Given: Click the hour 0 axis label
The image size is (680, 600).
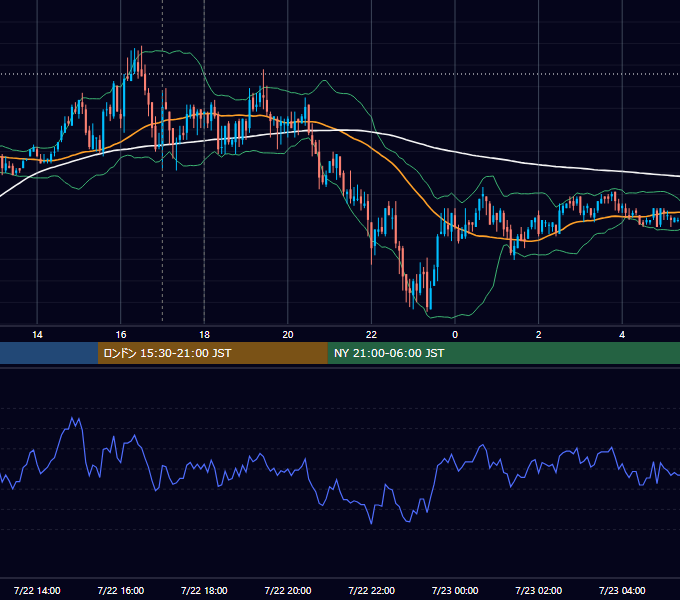Looking at the screenshot, I should (455, 335).
